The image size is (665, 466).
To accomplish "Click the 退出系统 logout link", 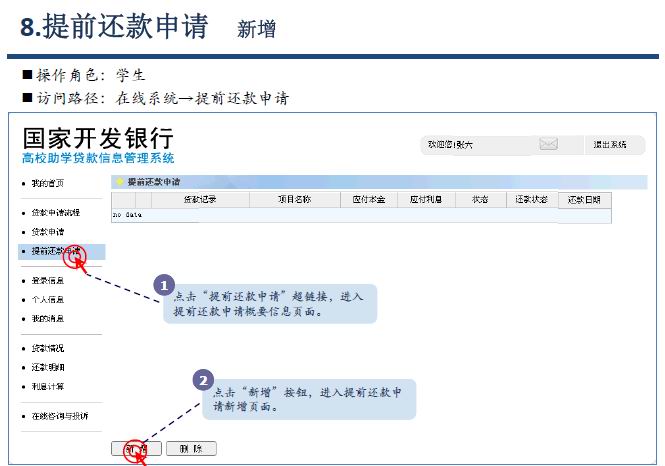I will point(610,145).
